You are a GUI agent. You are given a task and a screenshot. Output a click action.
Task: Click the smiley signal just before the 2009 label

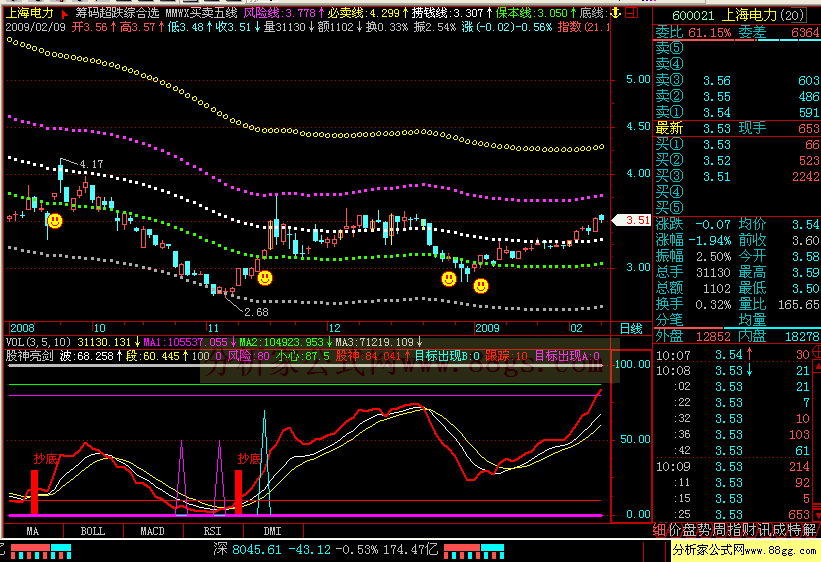481,285
